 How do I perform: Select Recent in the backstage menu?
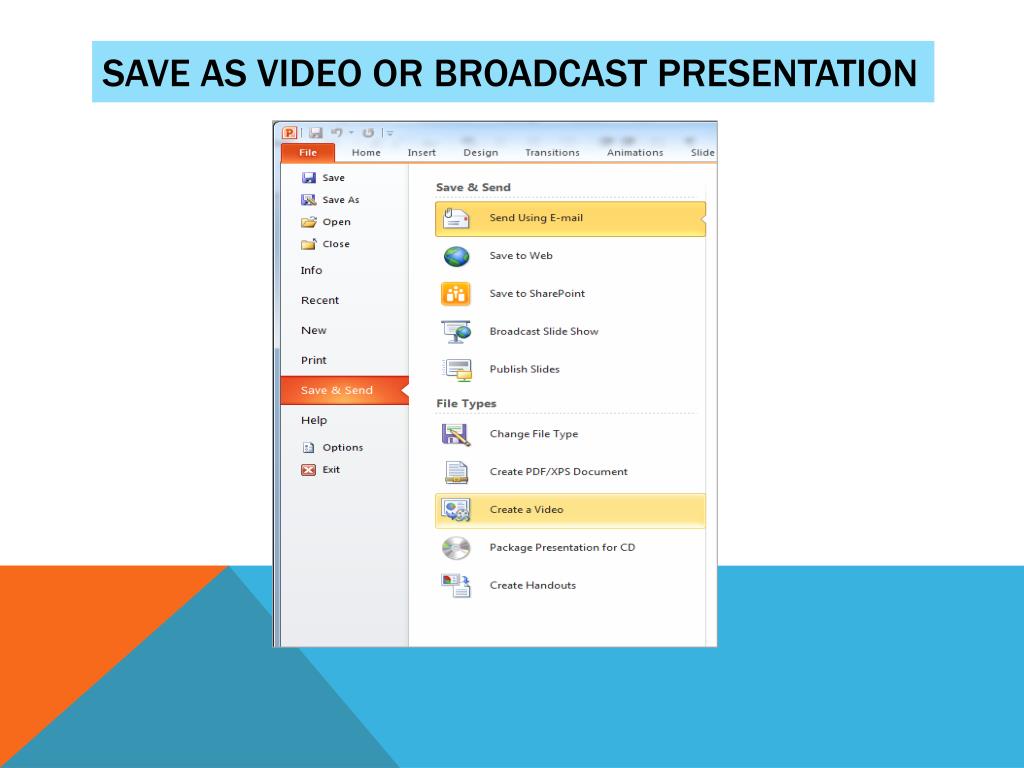(320, 300)
